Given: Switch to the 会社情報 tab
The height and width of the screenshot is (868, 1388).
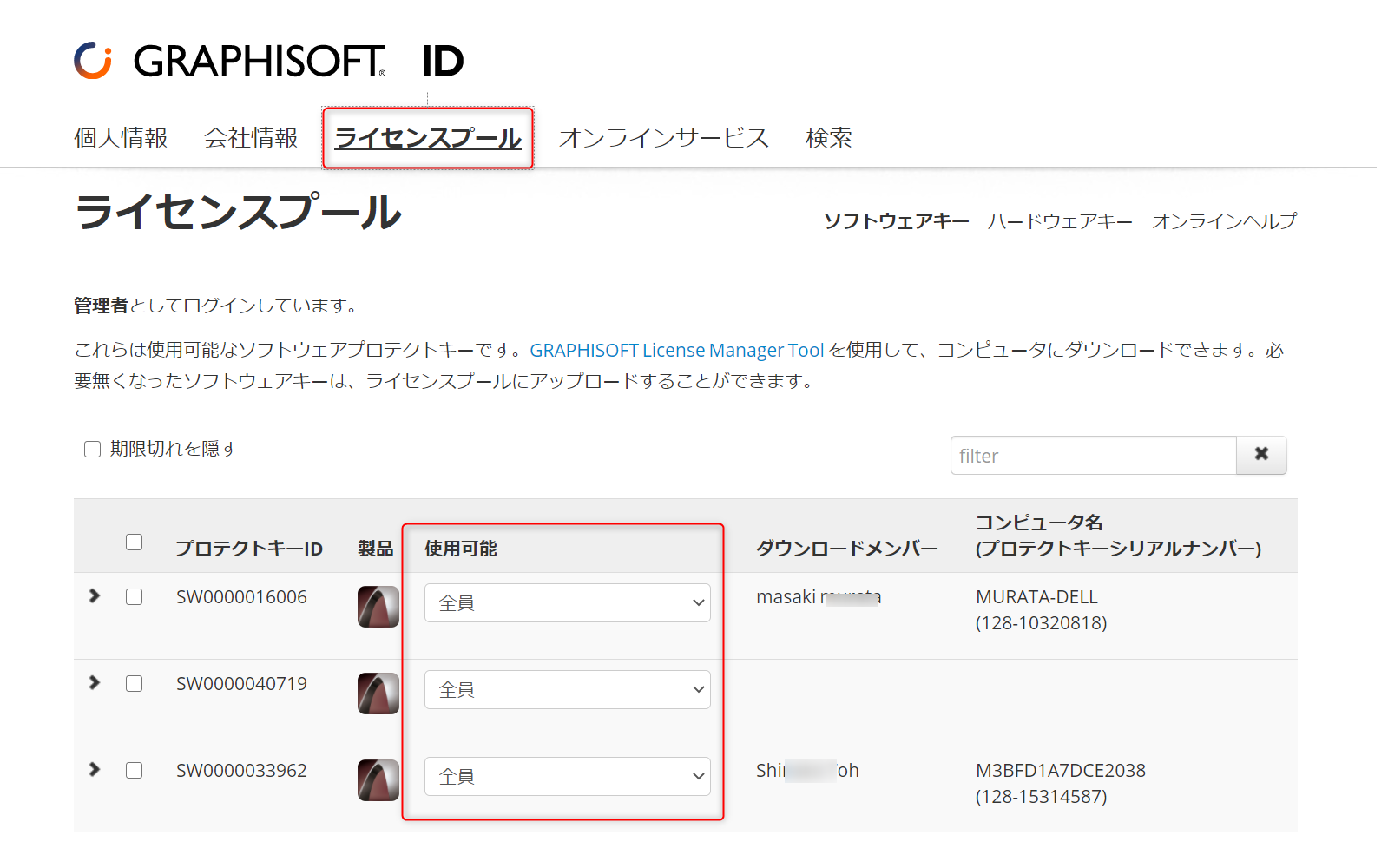Looking at the screenshot, I should coord(251,138).
